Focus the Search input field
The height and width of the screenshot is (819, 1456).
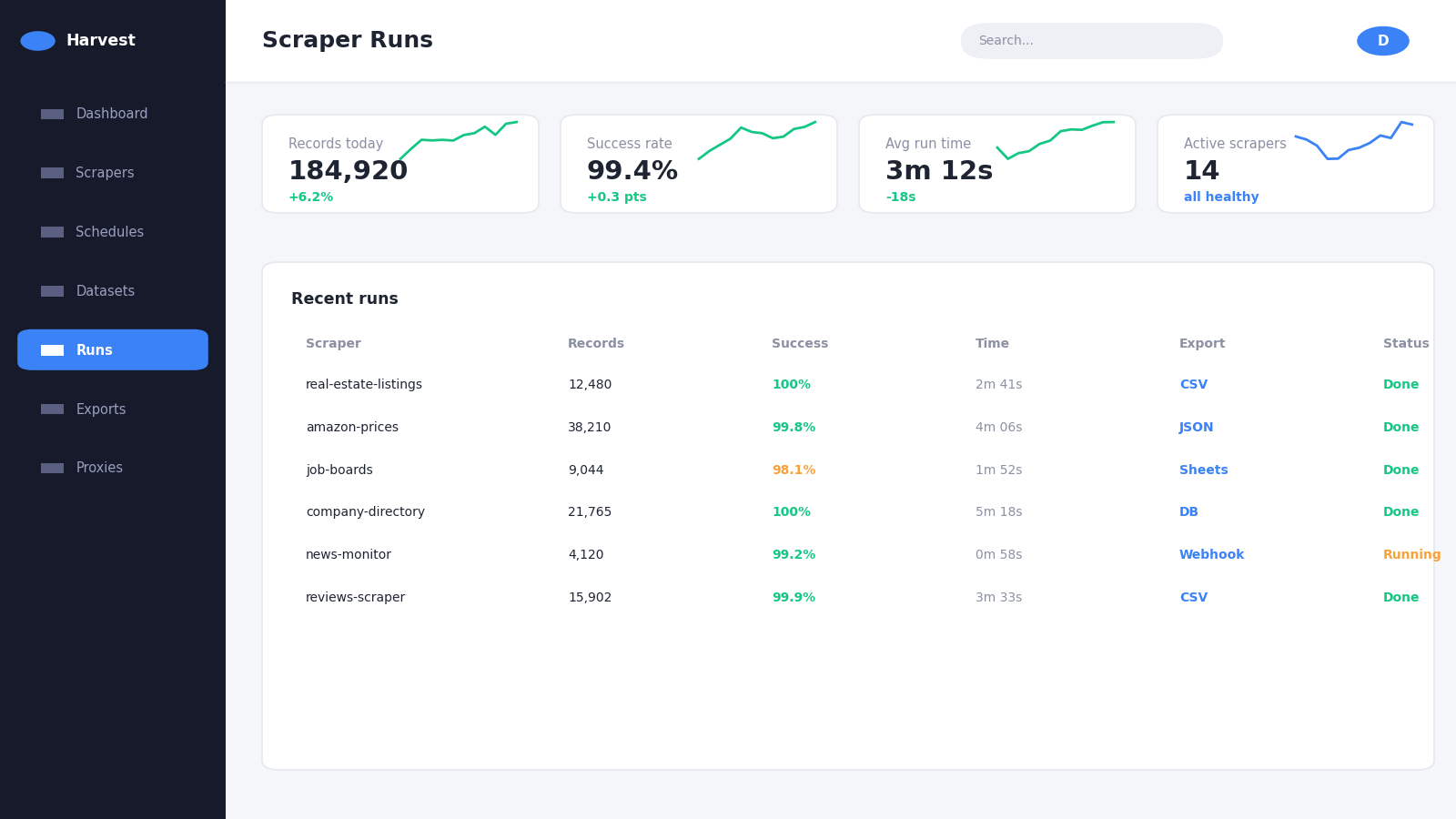pyautogui.click(x=1092, y=41)
